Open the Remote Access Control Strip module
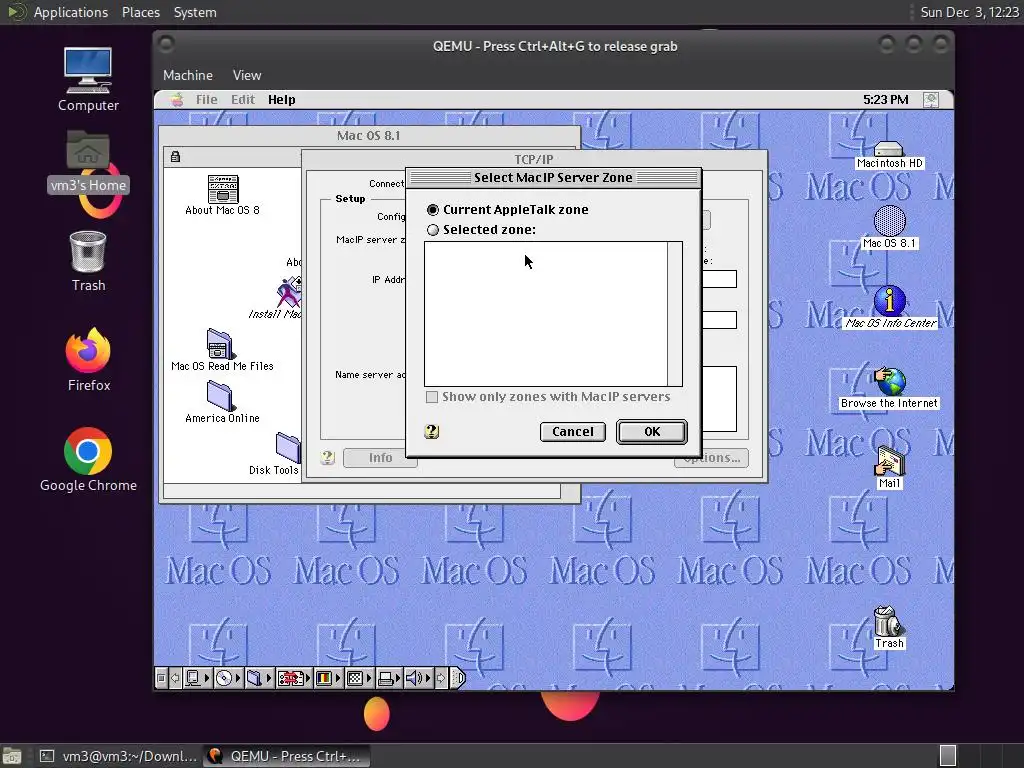Image resolution: width=1024 pixels, height=768 pixels. 294,678
